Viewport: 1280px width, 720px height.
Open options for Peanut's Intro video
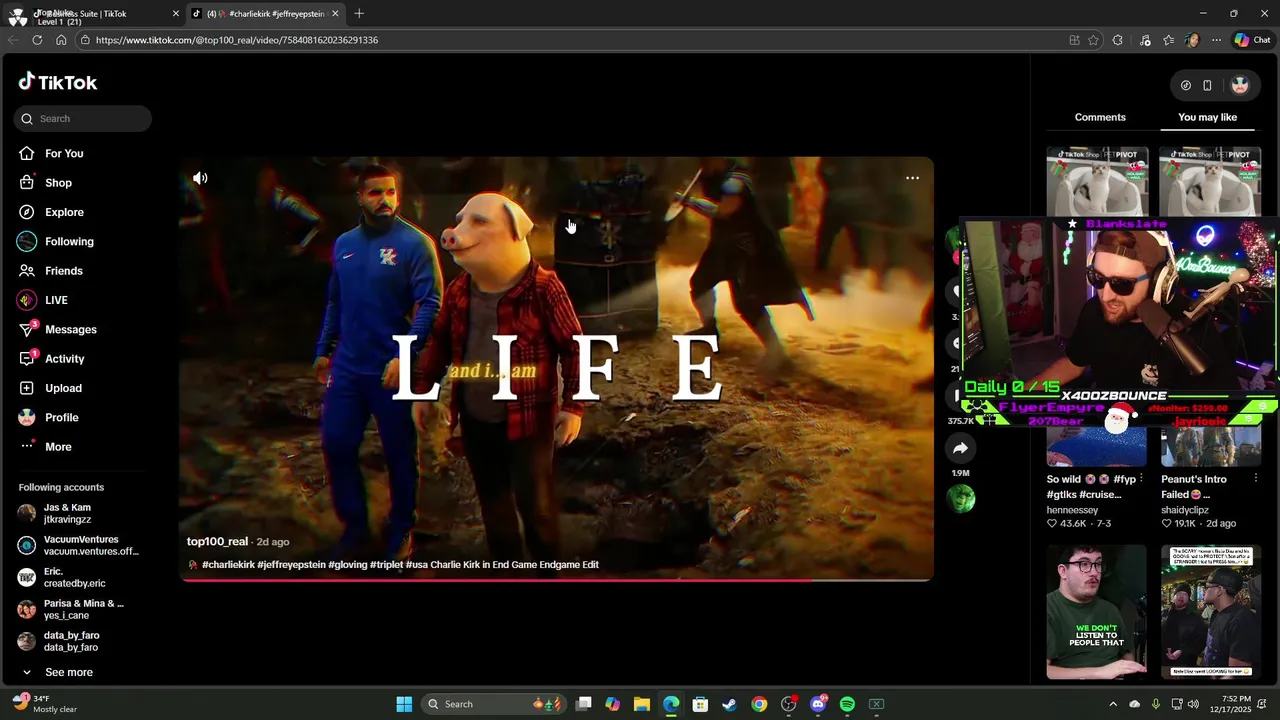click(1254, 479)
